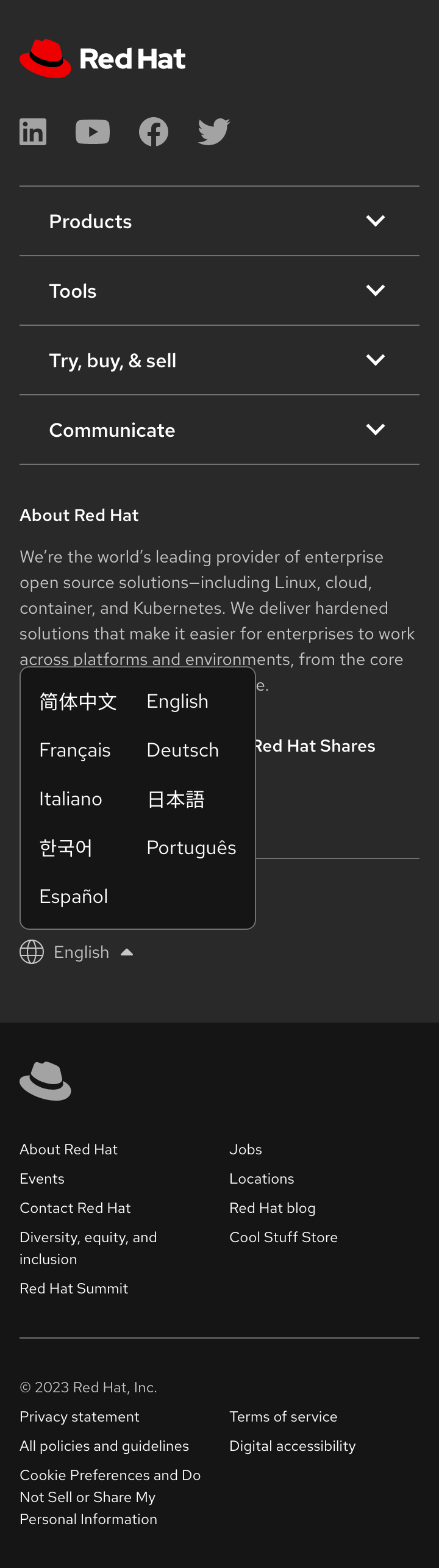Open the Privacy statement

(79, 1416)
